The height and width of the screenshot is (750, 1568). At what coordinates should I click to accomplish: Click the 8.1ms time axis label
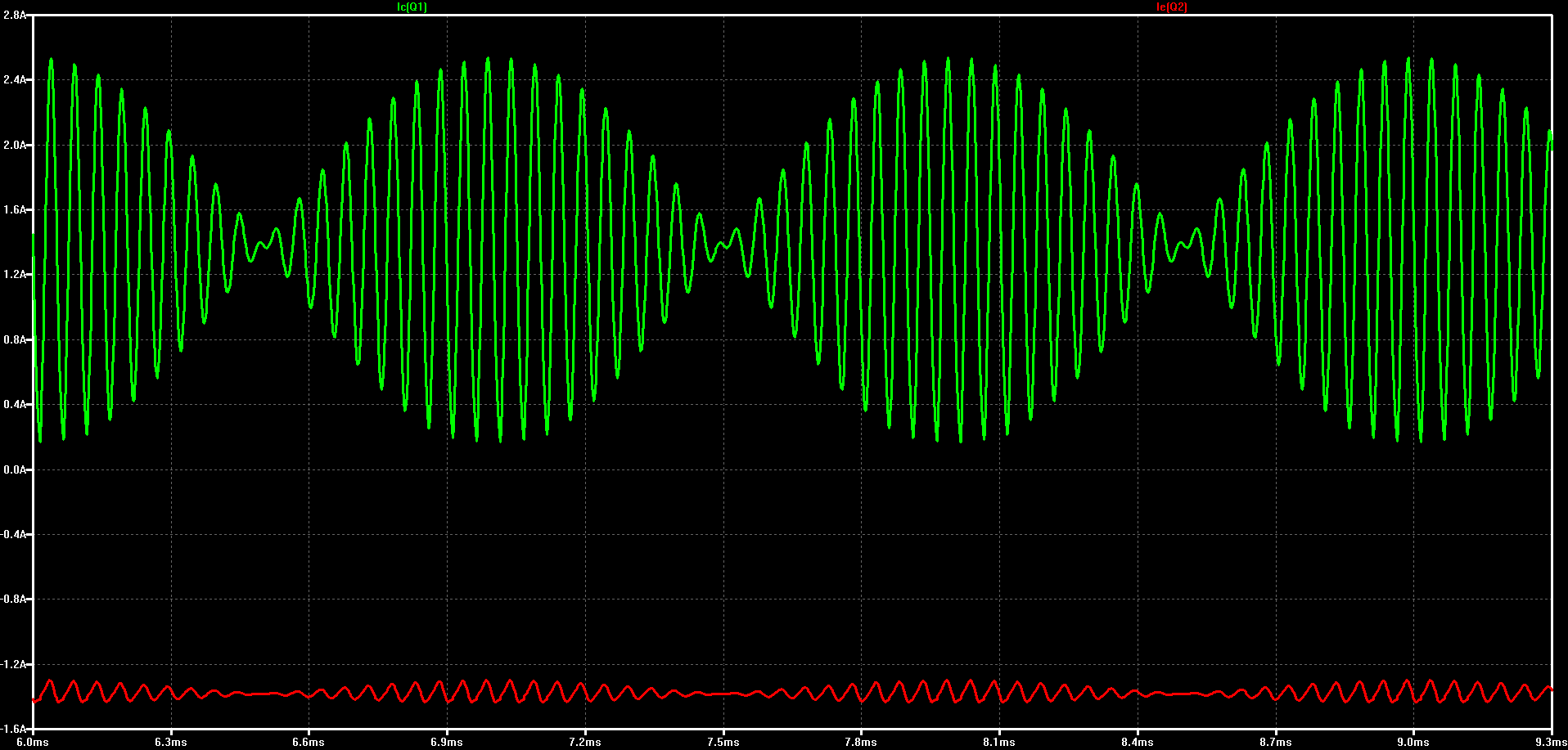click(x=999, y=742)
